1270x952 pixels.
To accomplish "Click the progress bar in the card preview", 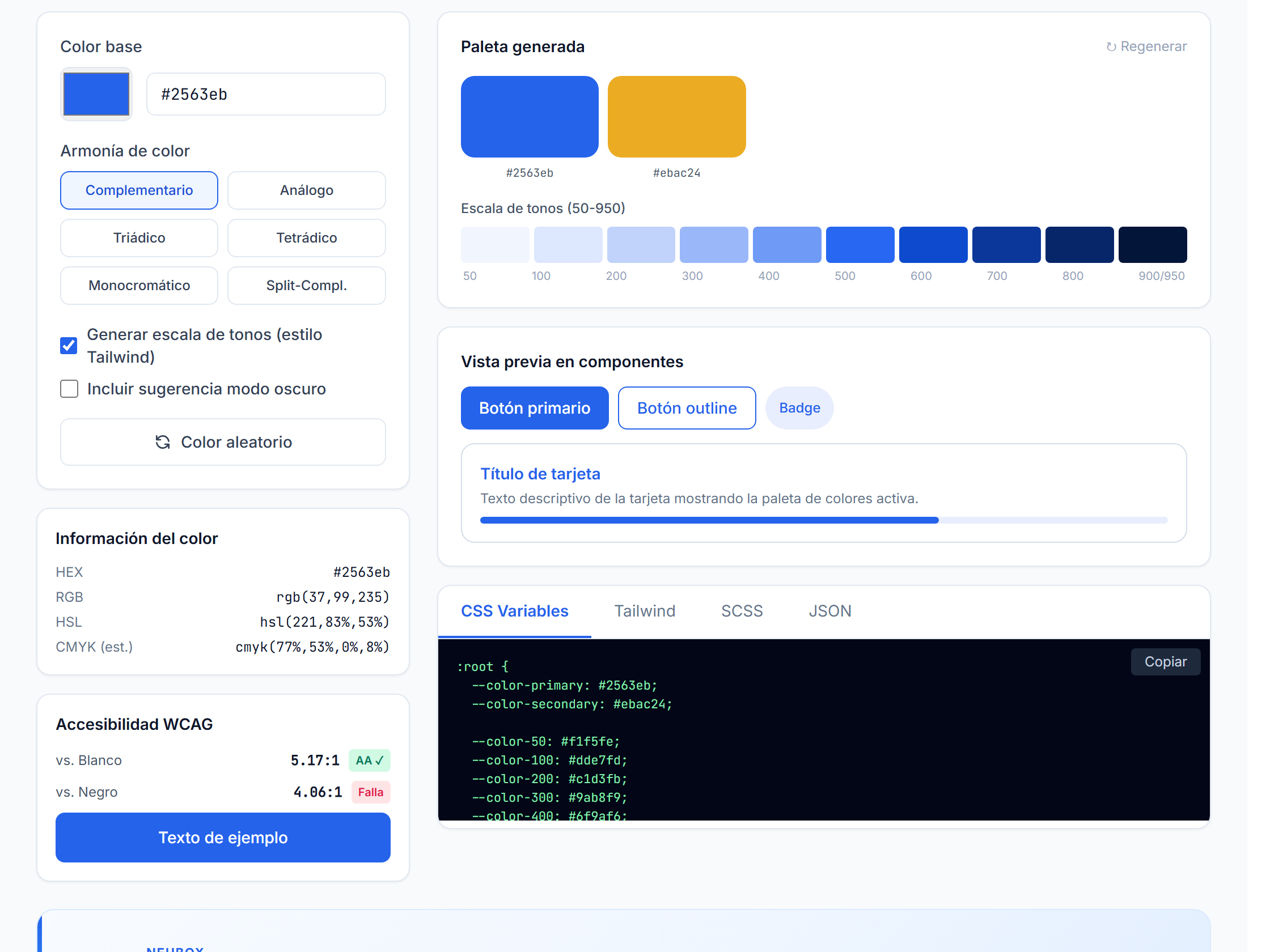I will (823, 520).
